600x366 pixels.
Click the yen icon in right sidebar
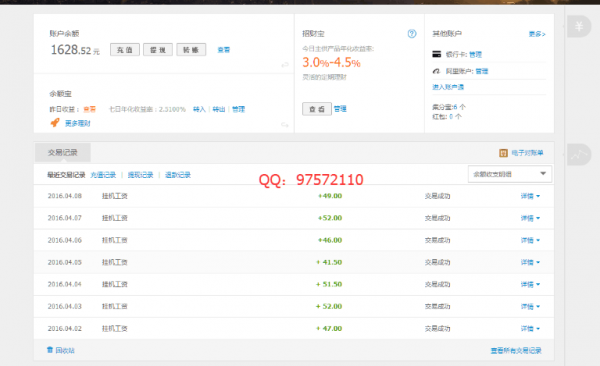(x=579, y=26)
